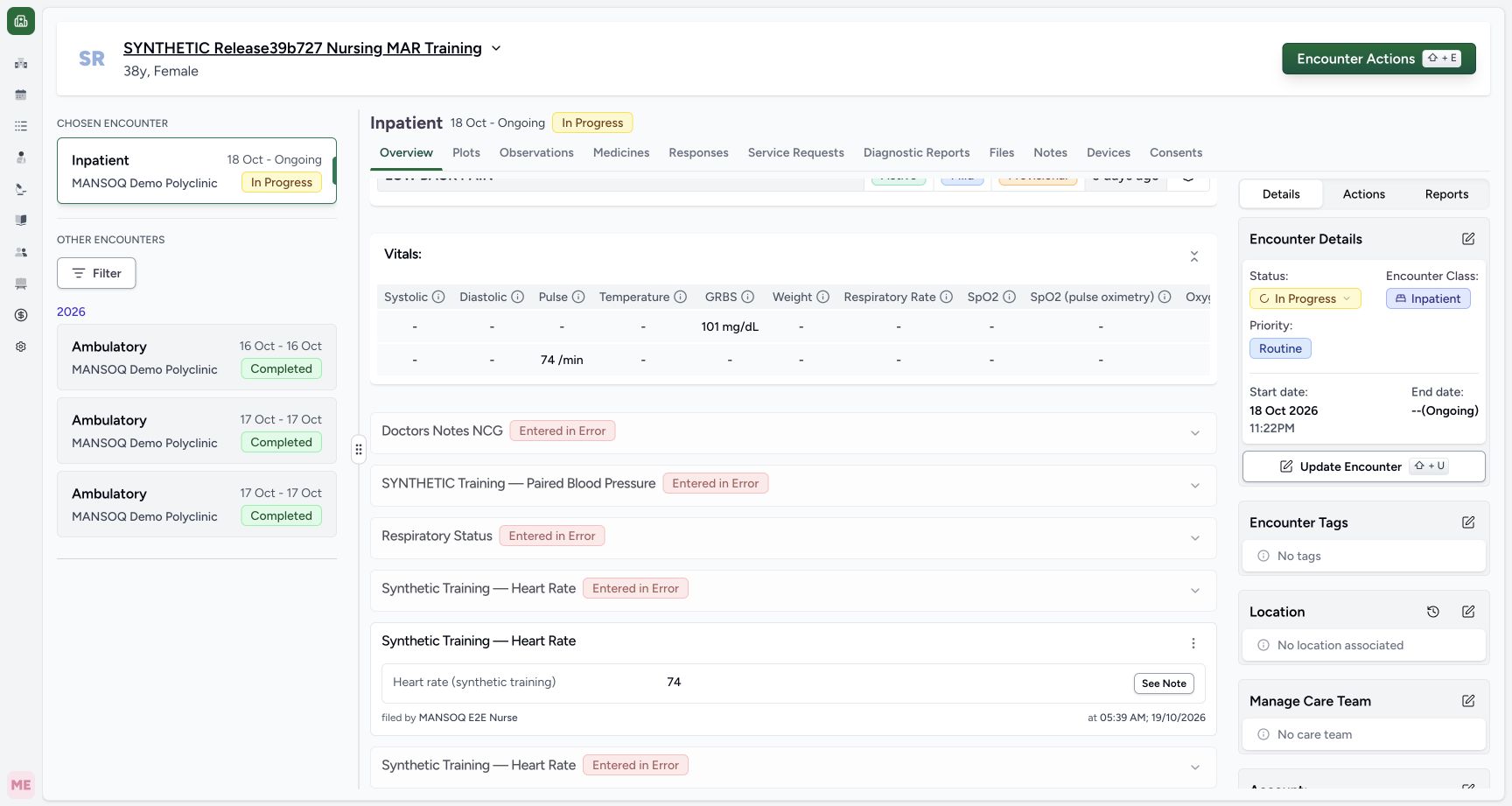
Task: Switch to the Actions panel tab
Action: tap(1363, 194)
